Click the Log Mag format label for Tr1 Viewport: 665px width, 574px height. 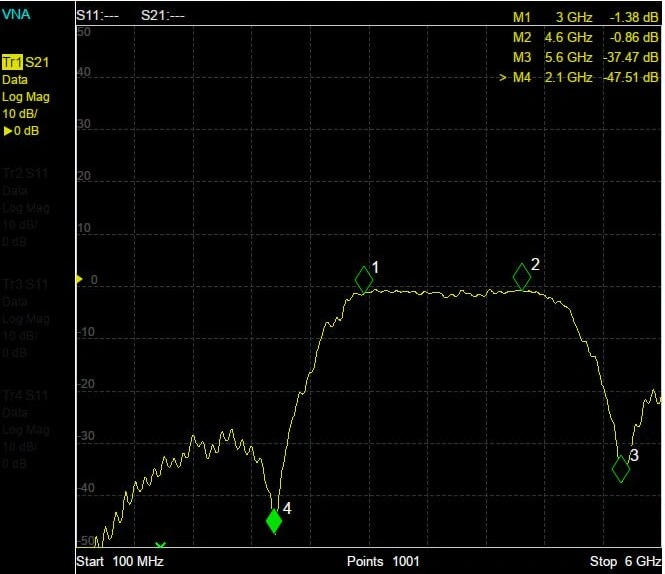[x=26, y=97]
